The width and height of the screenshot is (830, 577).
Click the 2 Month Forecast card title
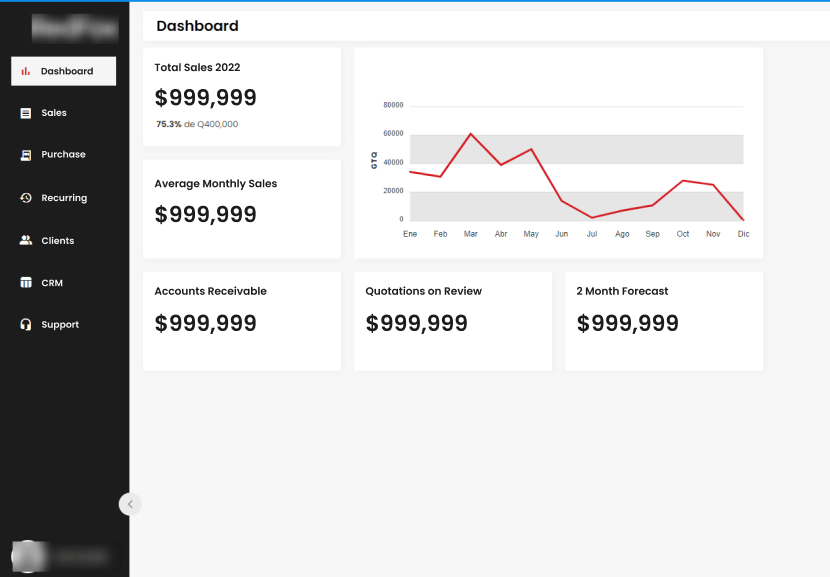point(622,291)
